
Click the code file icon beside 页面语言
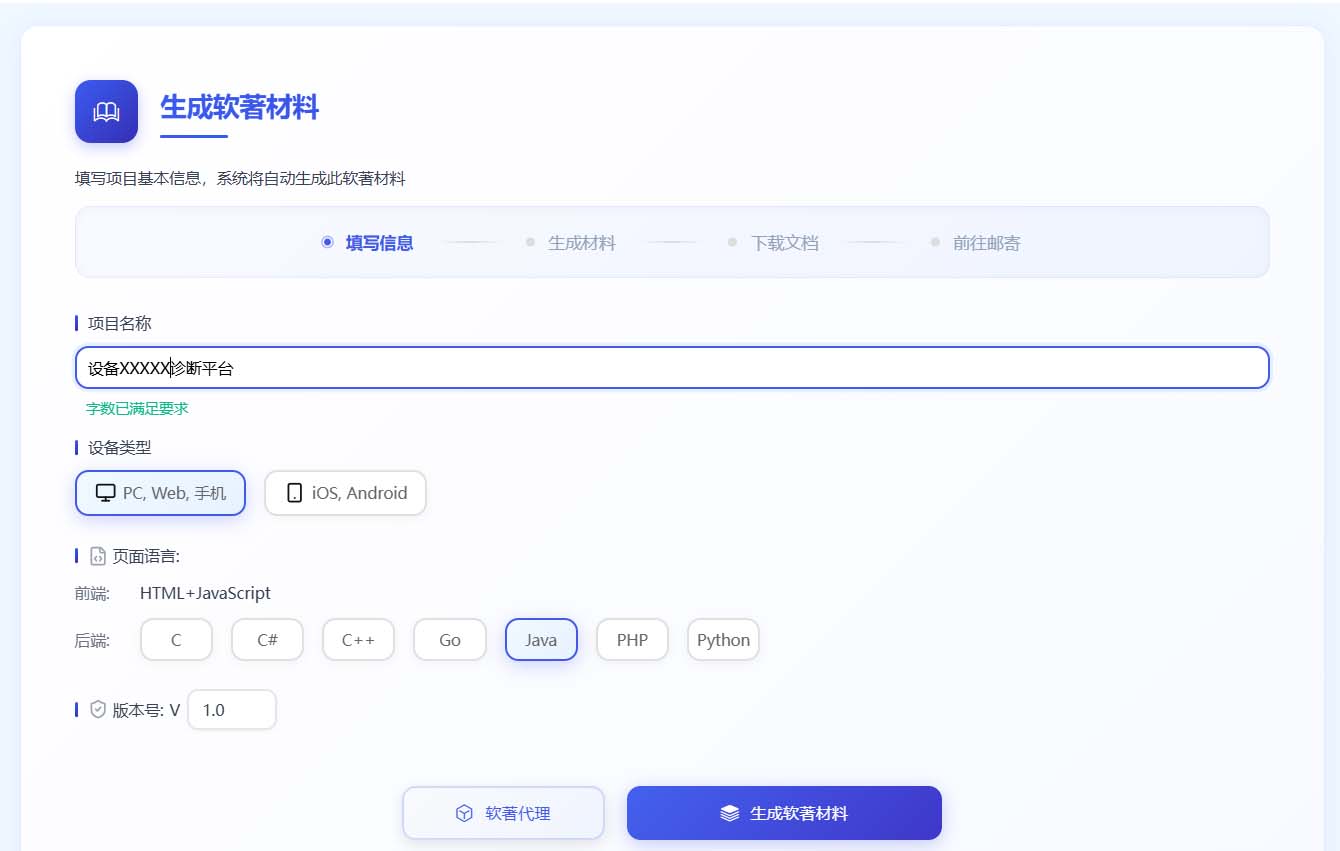coord(96,555)
